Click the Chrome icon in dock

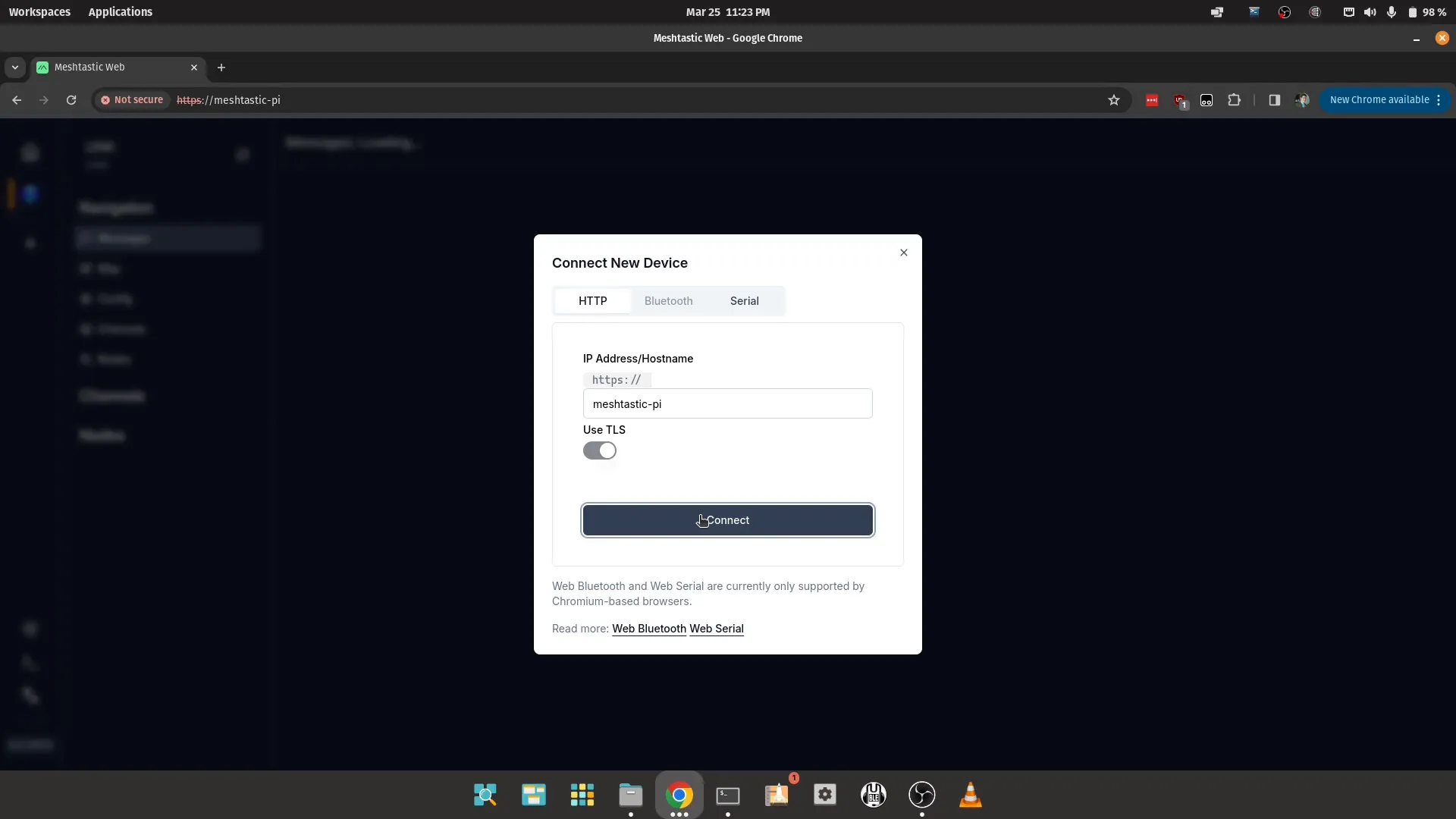679,795
